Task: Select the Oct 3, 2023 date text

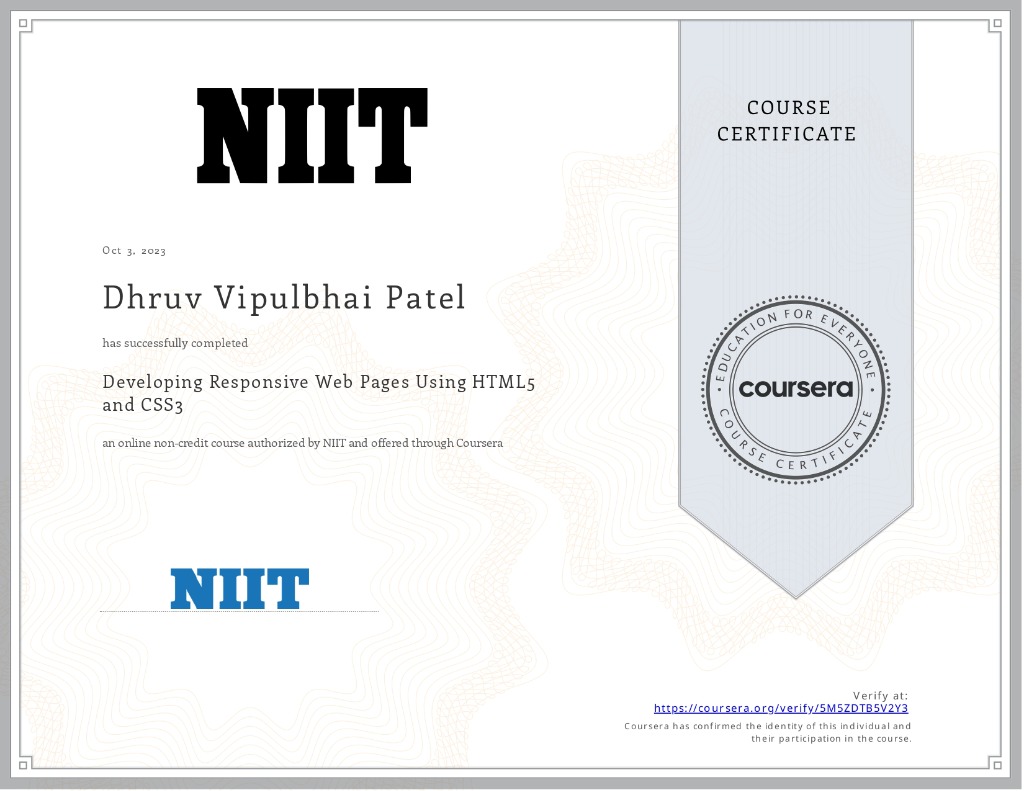Action: (x=132, y=250)
